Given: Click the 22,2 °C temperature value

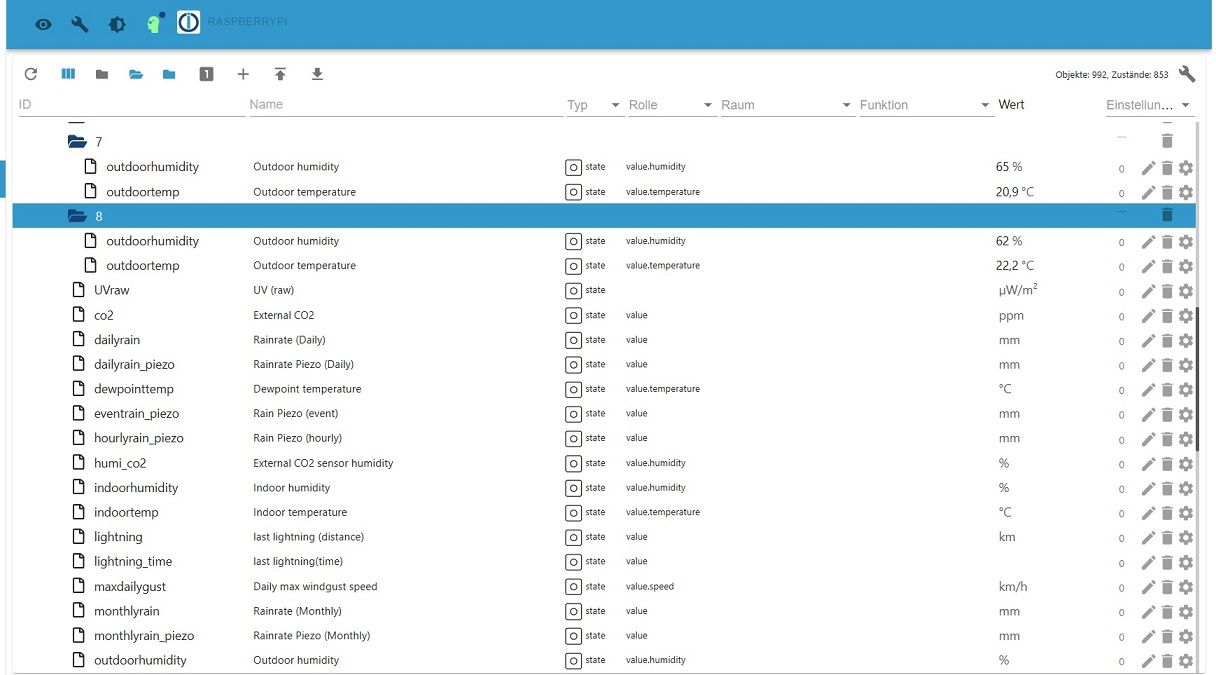Looking at the screenshot, I should pos(1015,266).
